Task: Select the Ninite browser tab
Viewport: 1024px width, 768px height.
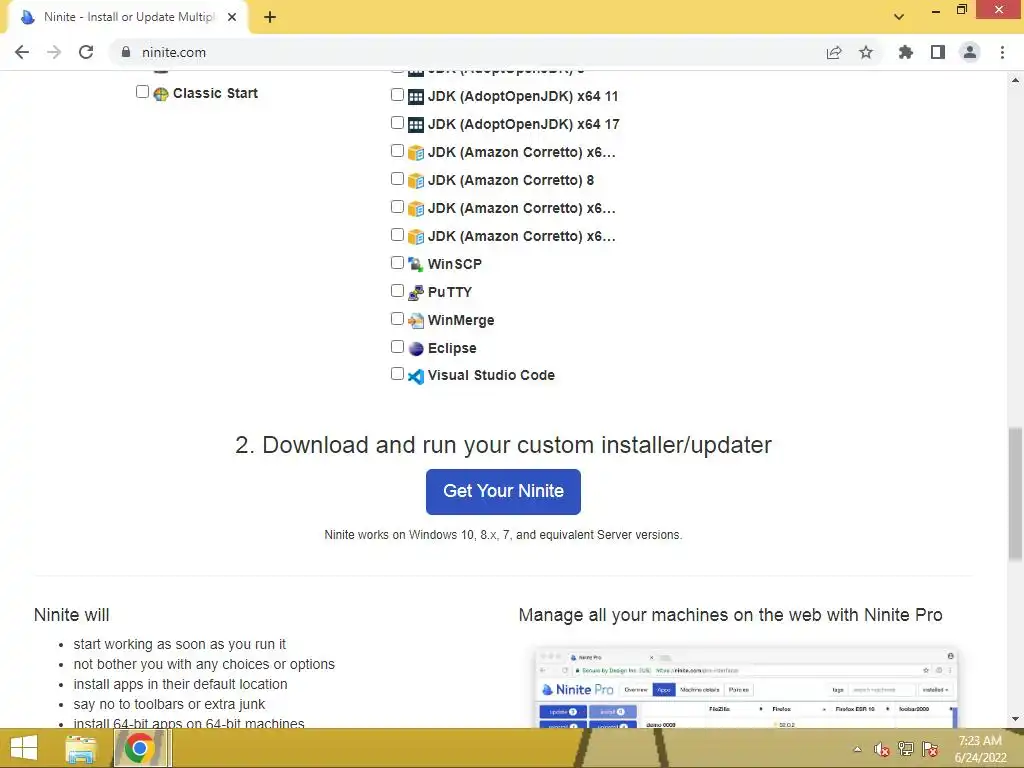Action: (x=128, y=17)
